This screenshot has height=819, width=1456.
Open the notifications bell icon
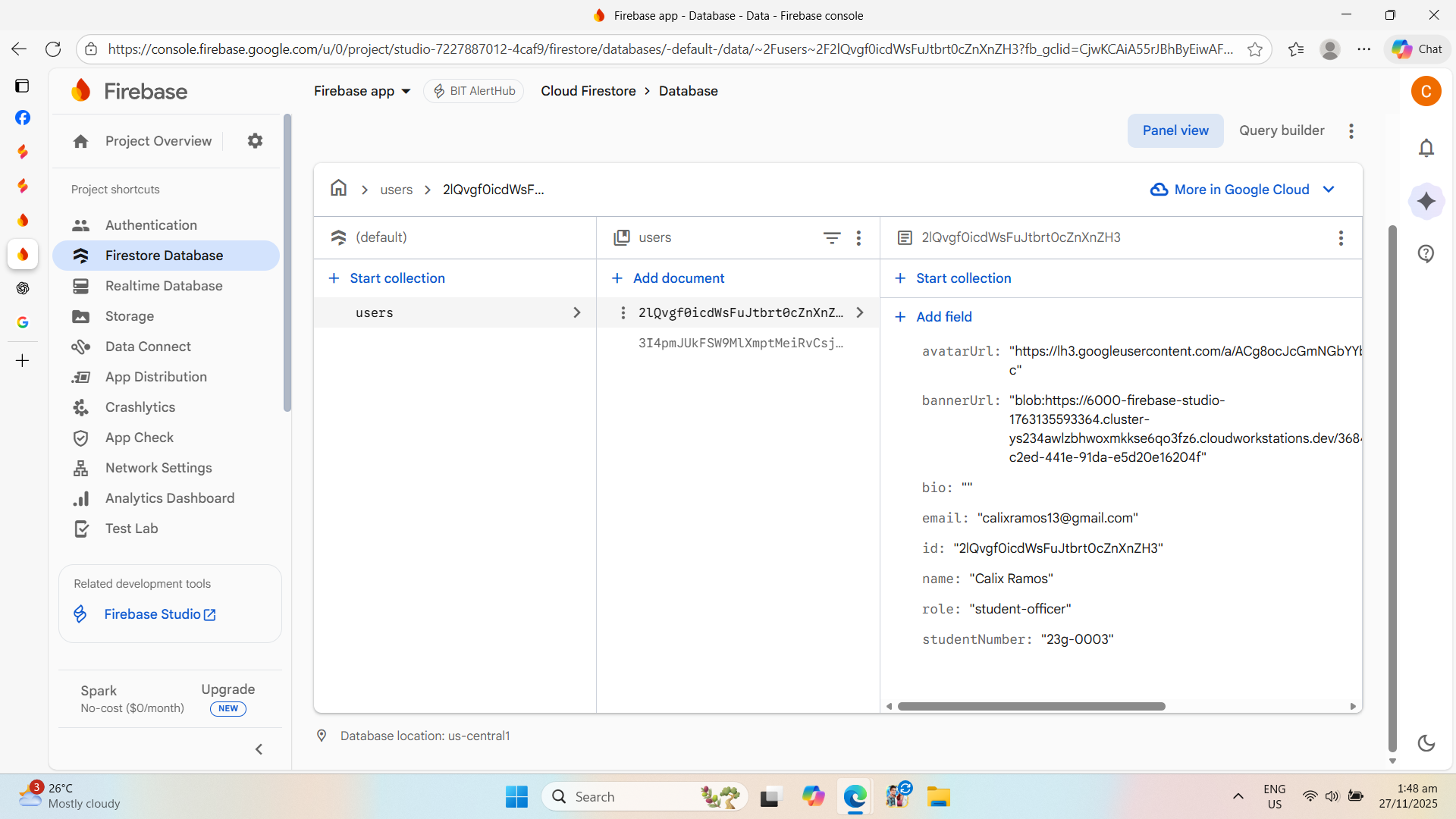pyautogui.click(x=1426, y=148)
